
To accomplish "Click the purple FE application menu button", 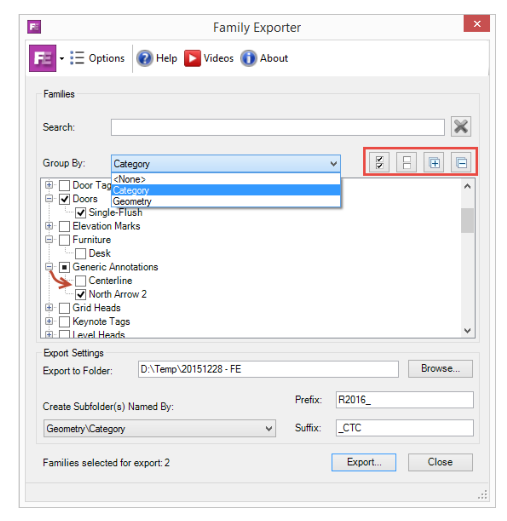I will click(43, 58).
